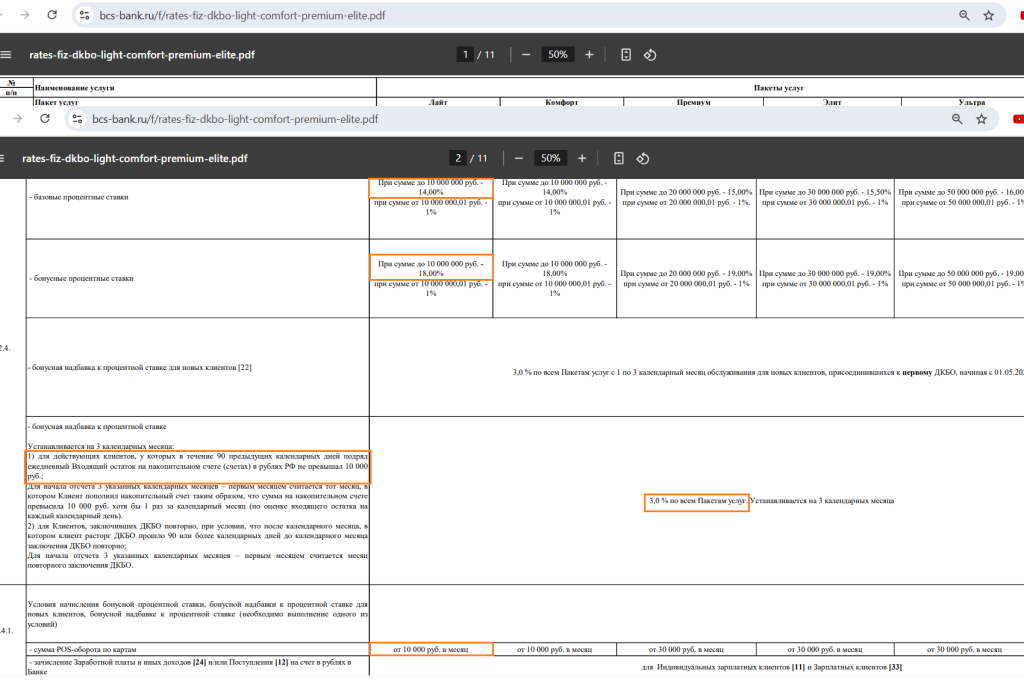Click row label '- базовые процентные ставки'
Image resolution: width=1024 pixels, height=693 pixels.
coord(79,197)
